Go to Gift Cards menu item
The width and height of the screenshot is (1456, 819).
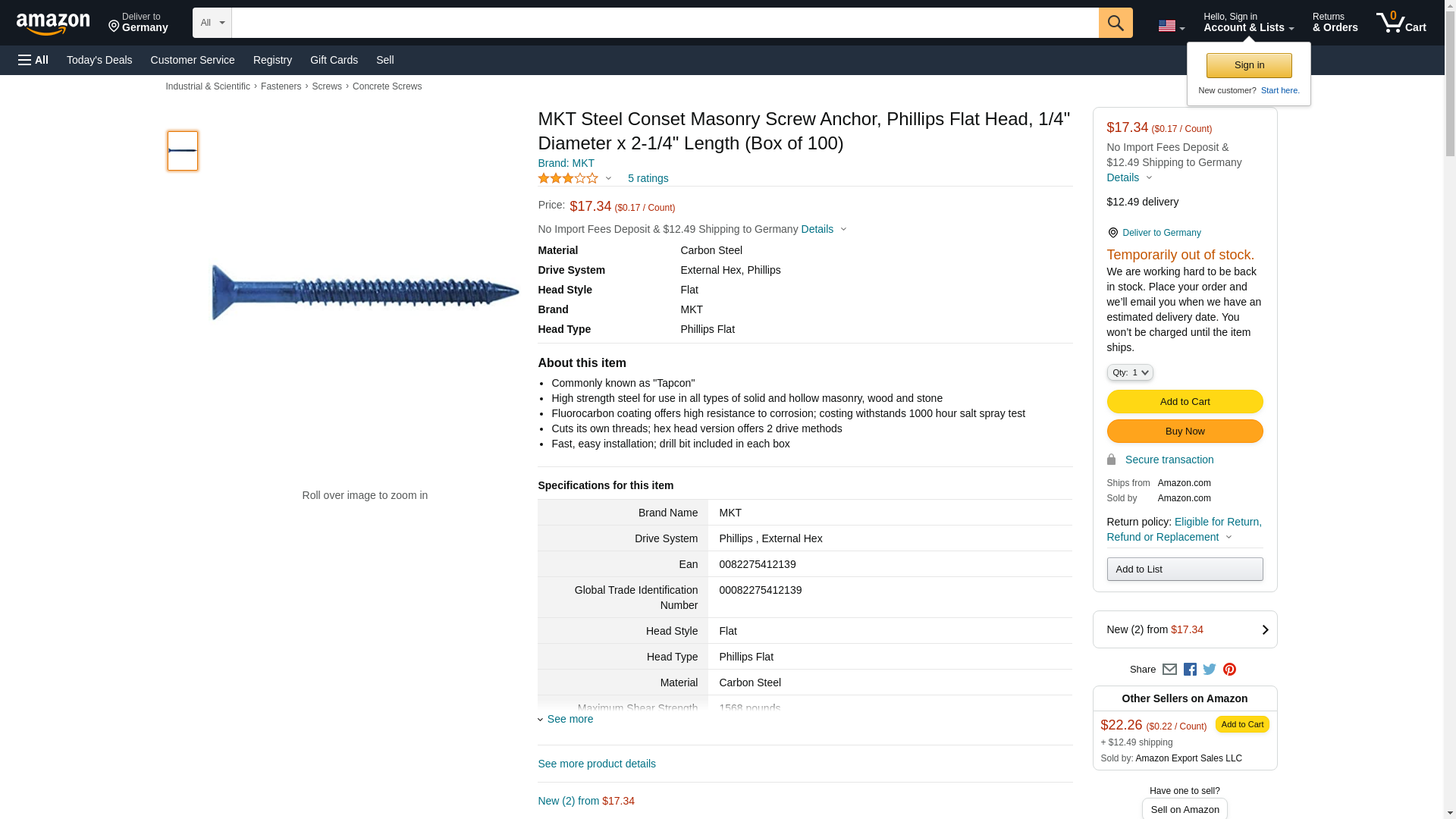pyautogui.click(x=334, y=60)
